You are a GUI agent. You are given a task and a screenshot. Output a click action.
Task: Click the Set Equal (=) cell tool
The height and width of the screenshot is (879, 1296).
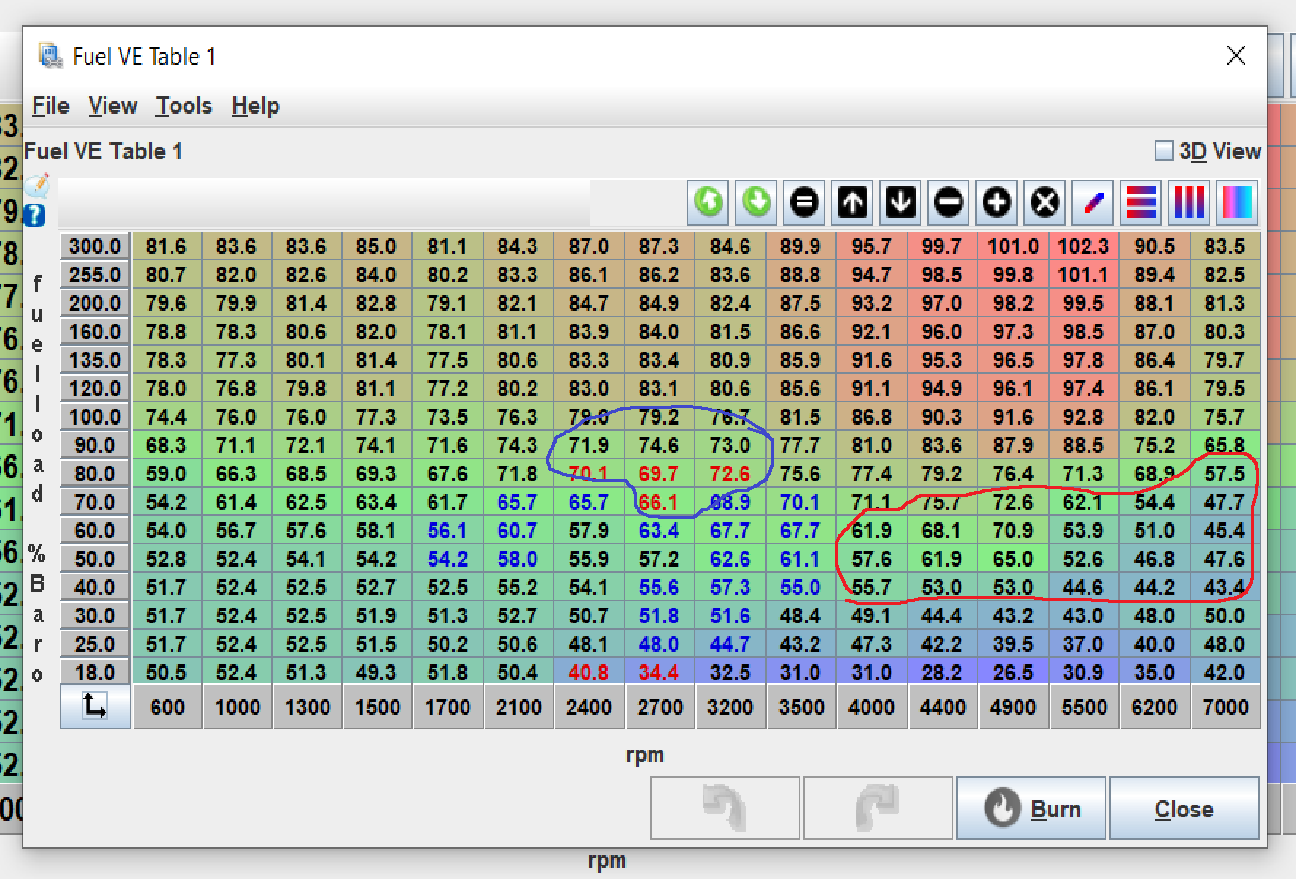click(x=804, y=203)
